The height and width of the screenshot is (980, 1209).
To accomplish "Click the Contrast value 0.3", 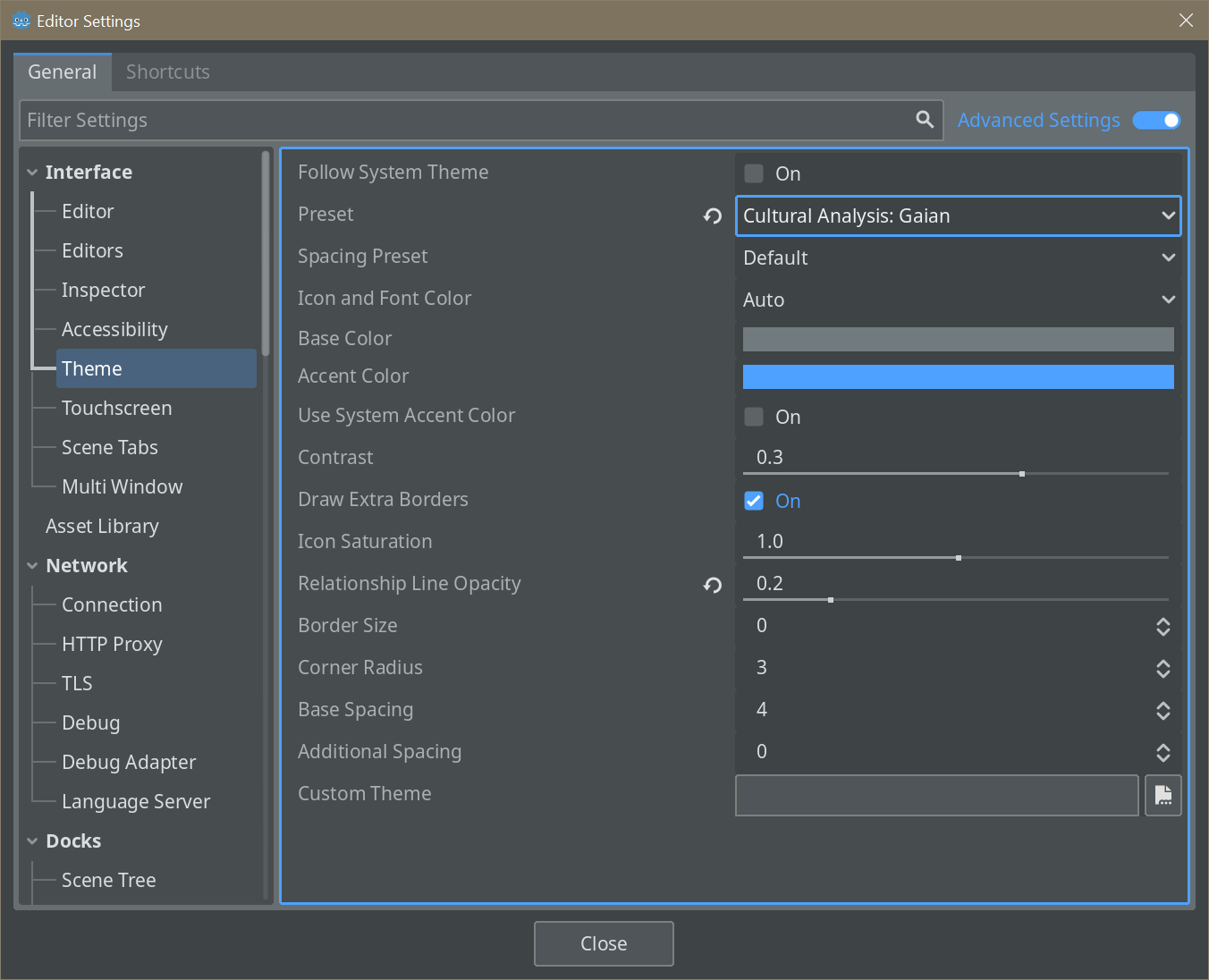I will click(x=770, y=457).
